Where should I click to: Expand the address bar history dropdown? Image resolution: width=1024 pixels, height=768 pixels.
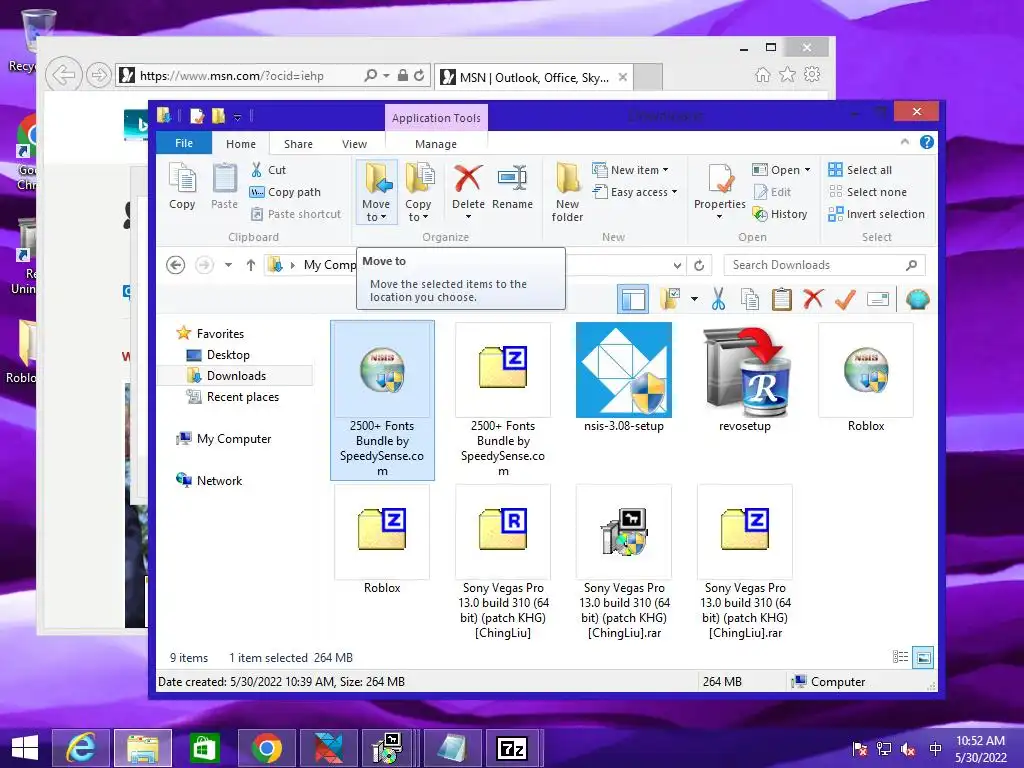(x=677, y=265)
